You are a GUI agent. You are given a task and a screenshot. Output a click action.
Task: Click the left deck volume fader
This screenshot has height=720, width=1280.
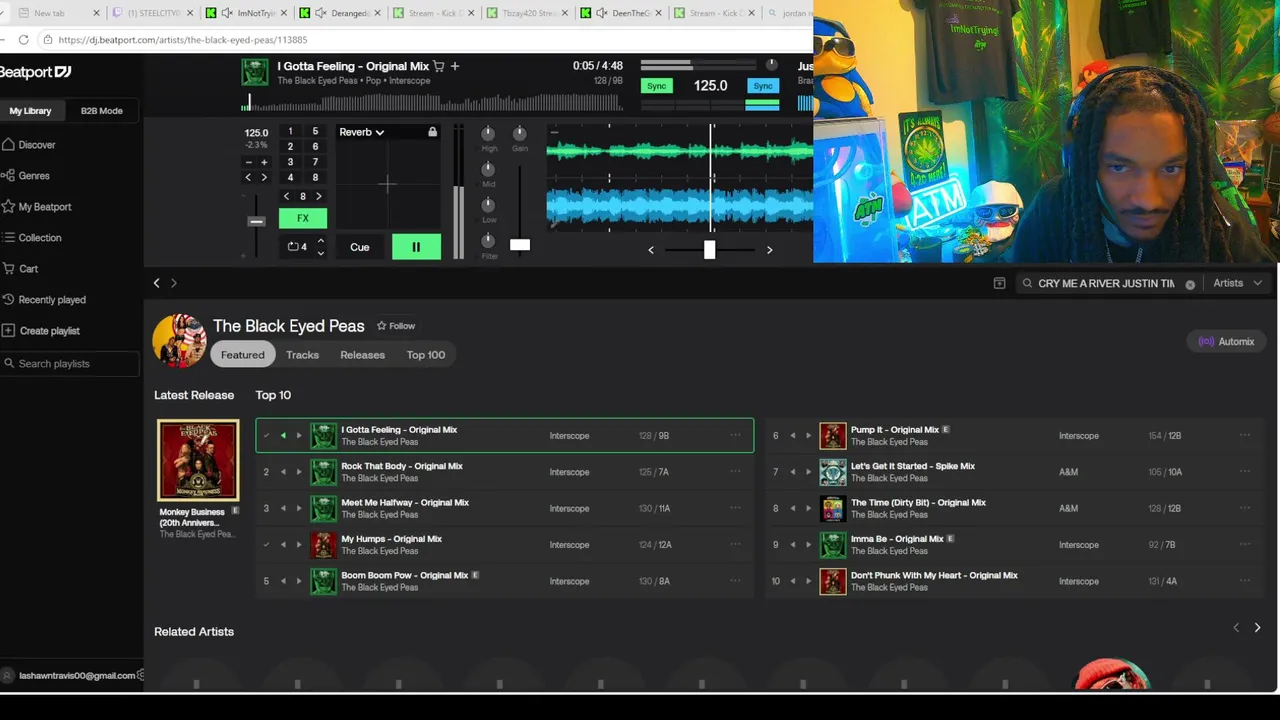(x=520, y=245)
